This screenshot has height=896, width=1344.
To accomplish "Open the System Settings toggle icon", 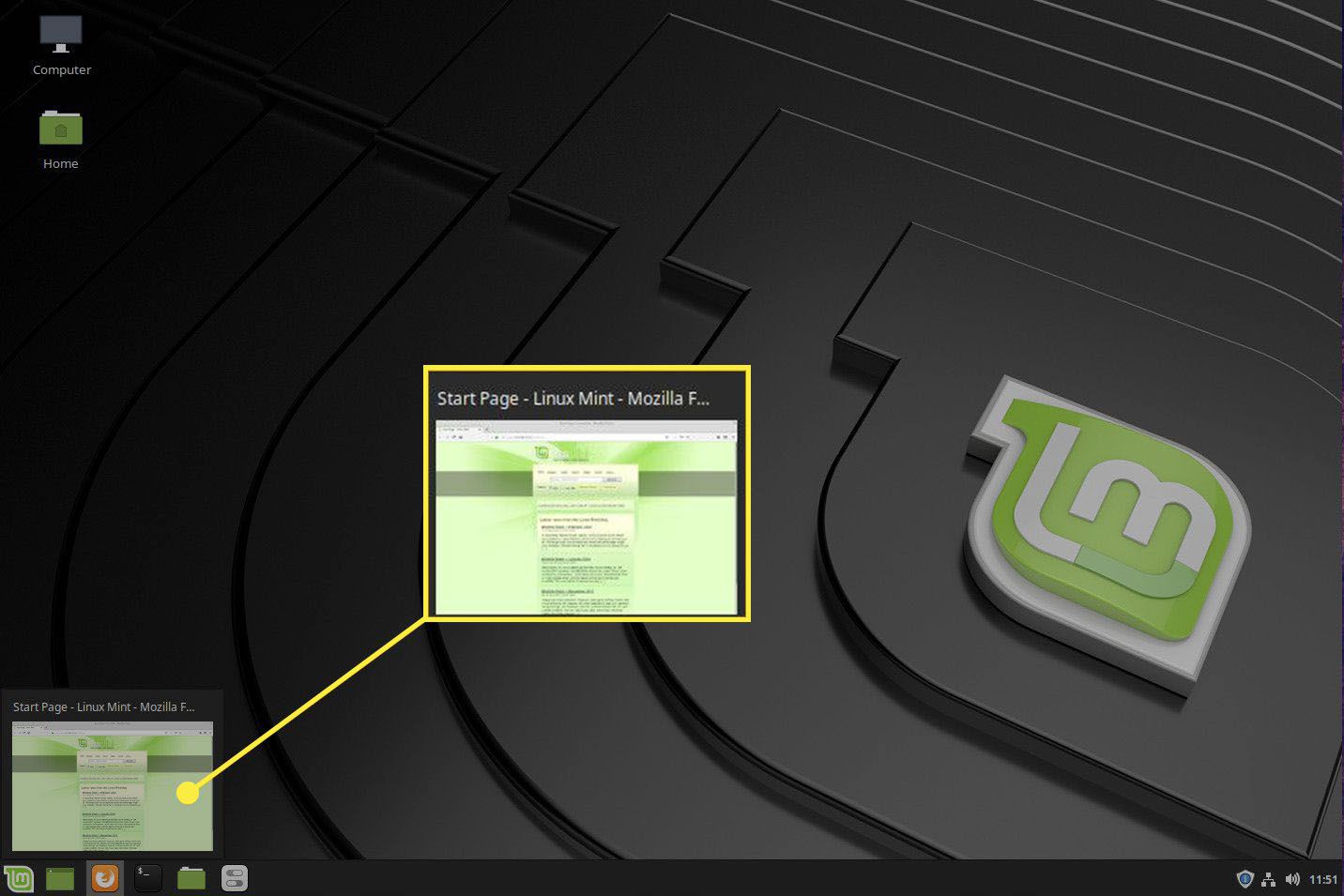I will (235, 878).
